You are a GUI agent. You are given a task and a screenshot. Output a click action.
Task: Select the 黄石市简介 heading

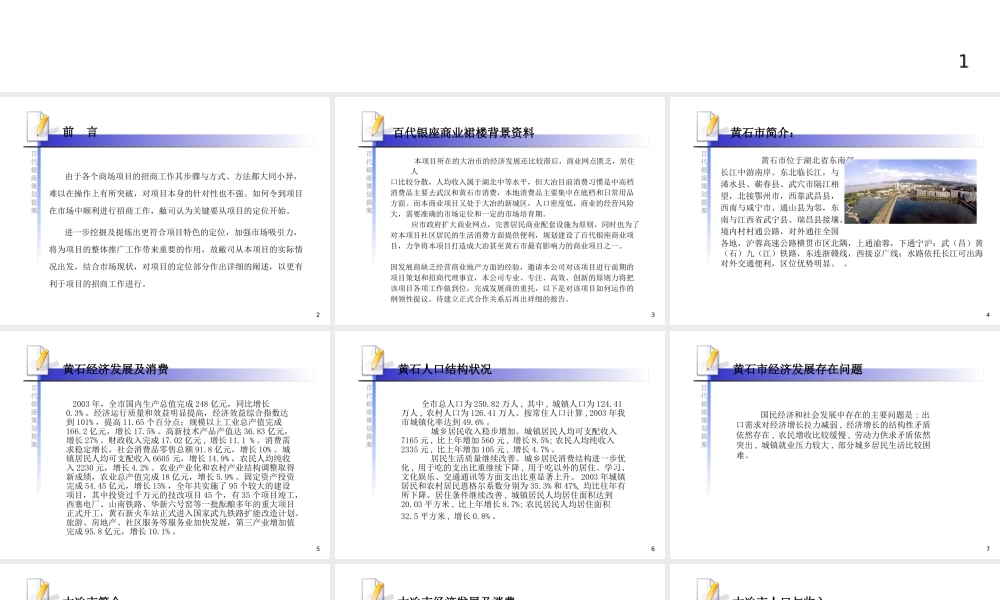(763, 133)
